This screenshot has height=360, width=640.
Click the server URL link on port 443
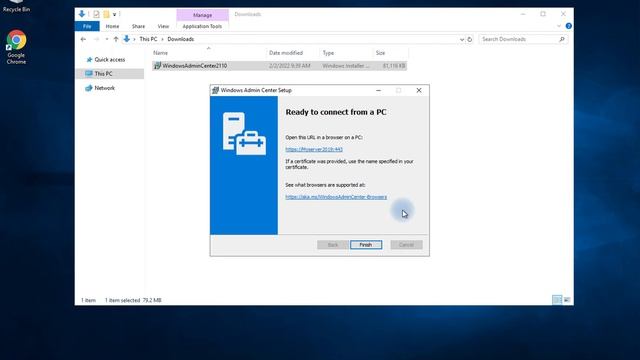[314, 149]
